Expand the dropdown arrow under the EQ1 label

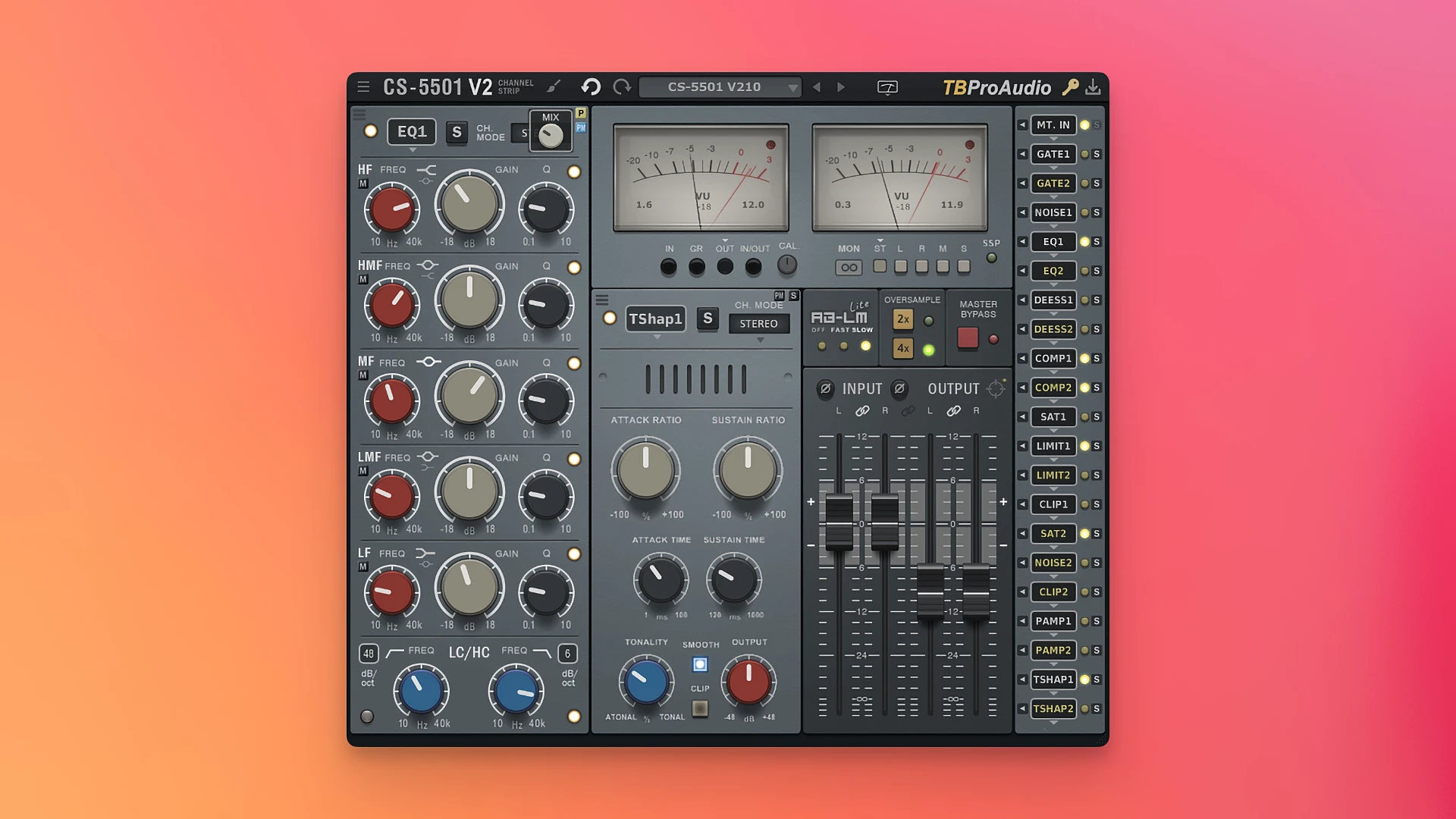tap(412, 149)
